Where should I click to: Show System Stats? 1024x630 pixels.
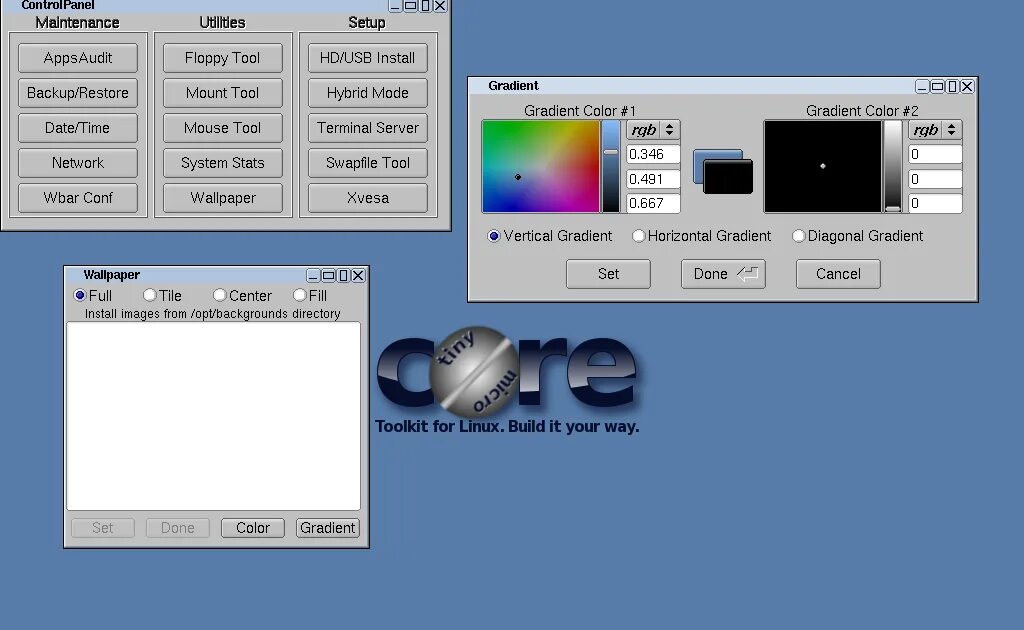click(223, 163)
